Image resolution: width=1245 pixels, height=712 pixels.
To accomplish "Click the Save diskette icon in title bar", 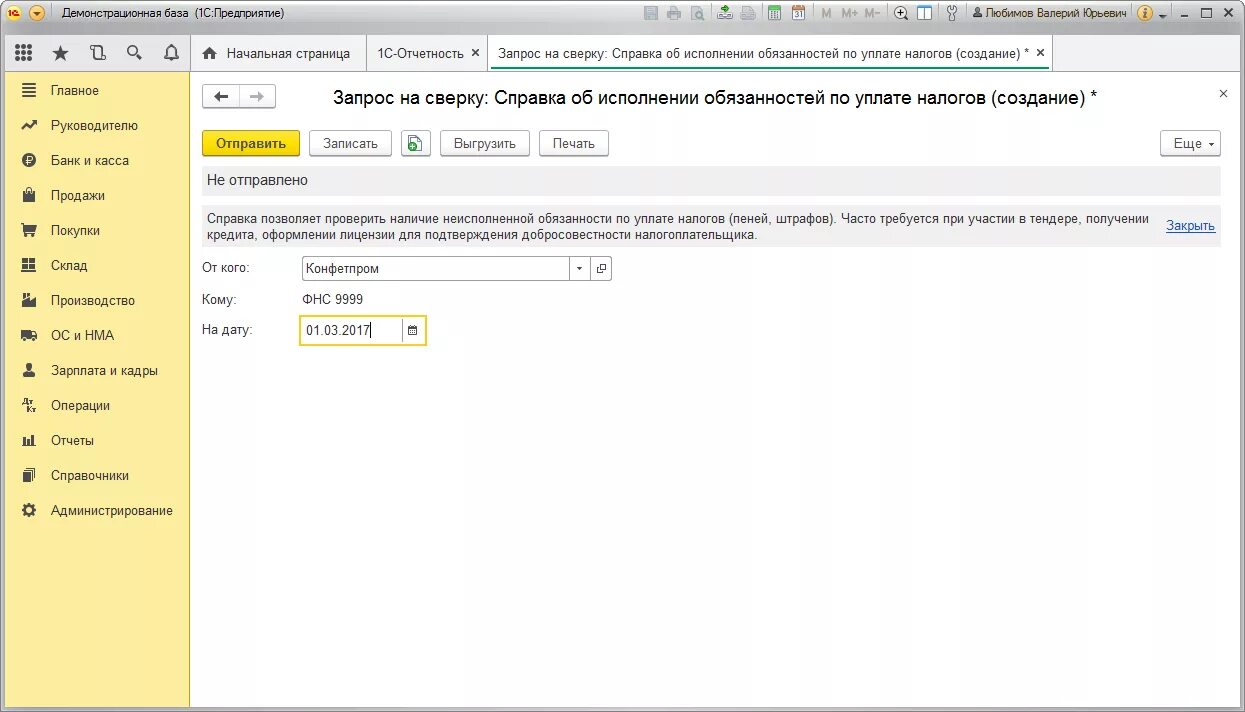I will click(x=651, y=13).
